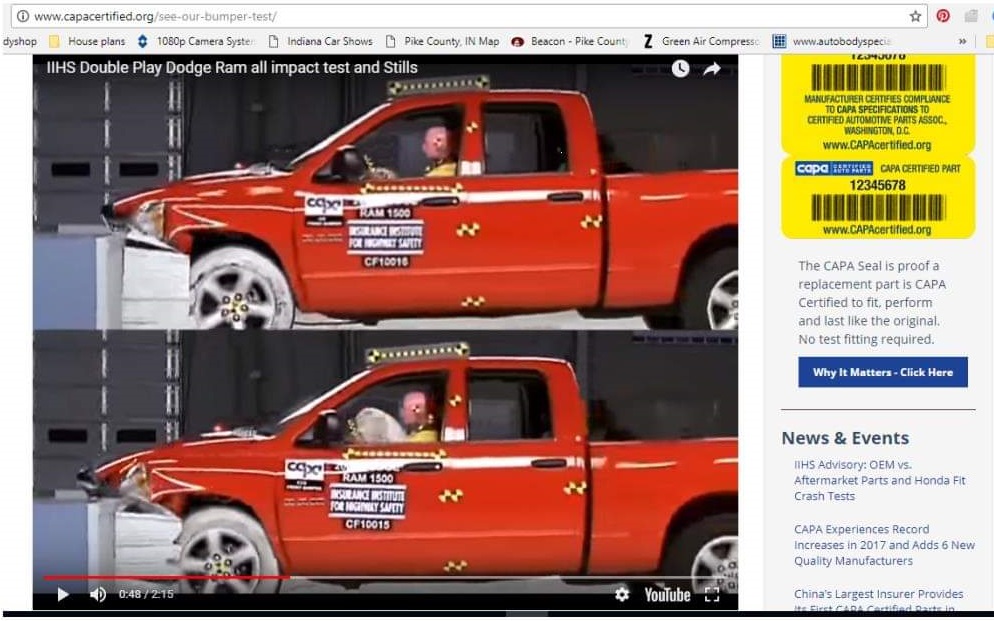Mute the video with the speaker icon
Image resolution: width=994 pixels, height=621 pixels.
pos(98,594)
